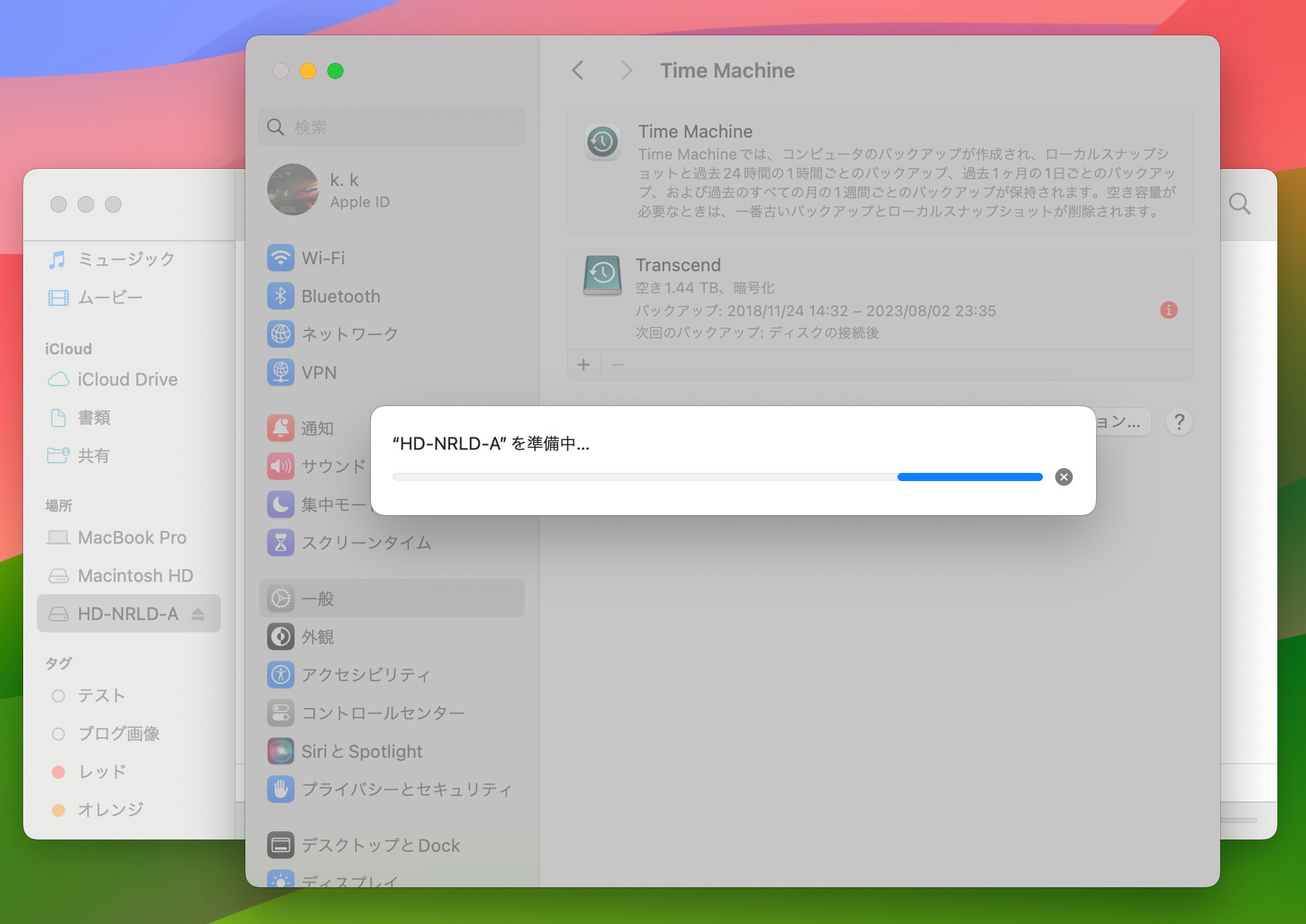The width and height of the screenshot is (1306, 924).
Task: Open デスクトップと Dock settings
Action: [x=392, y=846]
